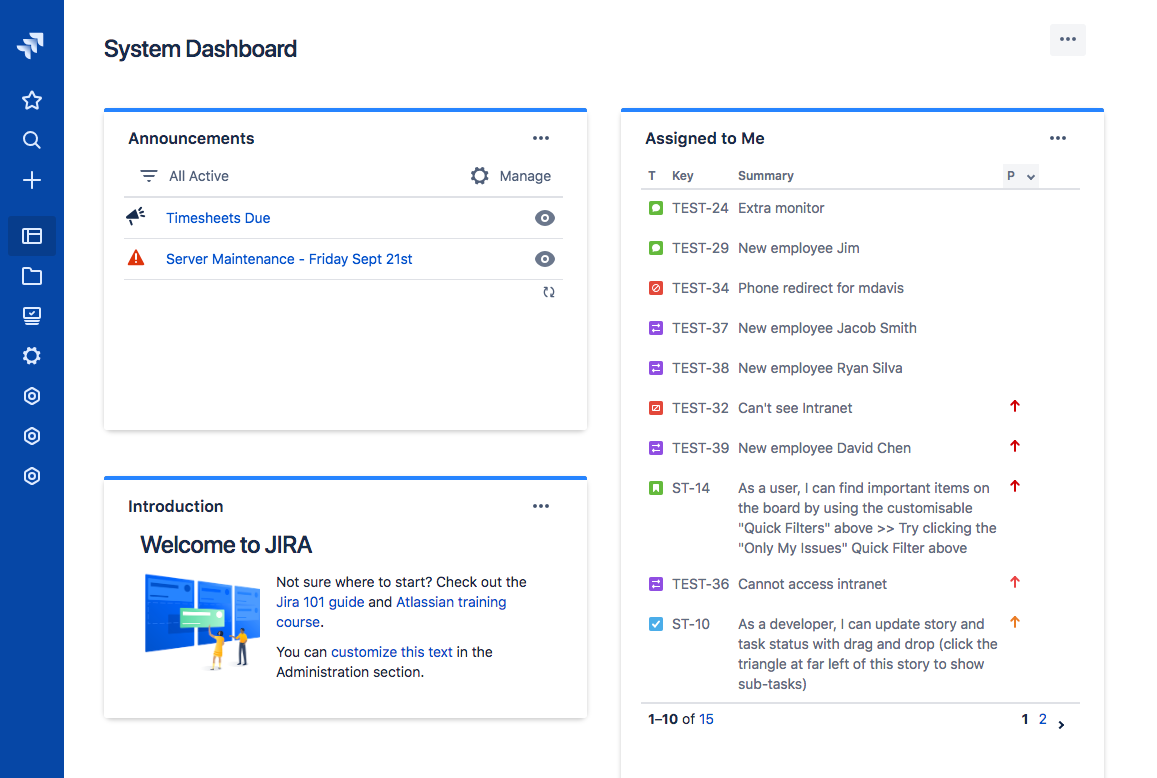This screenshot has width=1157, height=778.
Task: Click the Manage announcements button
Action: (x=525, y=176)
